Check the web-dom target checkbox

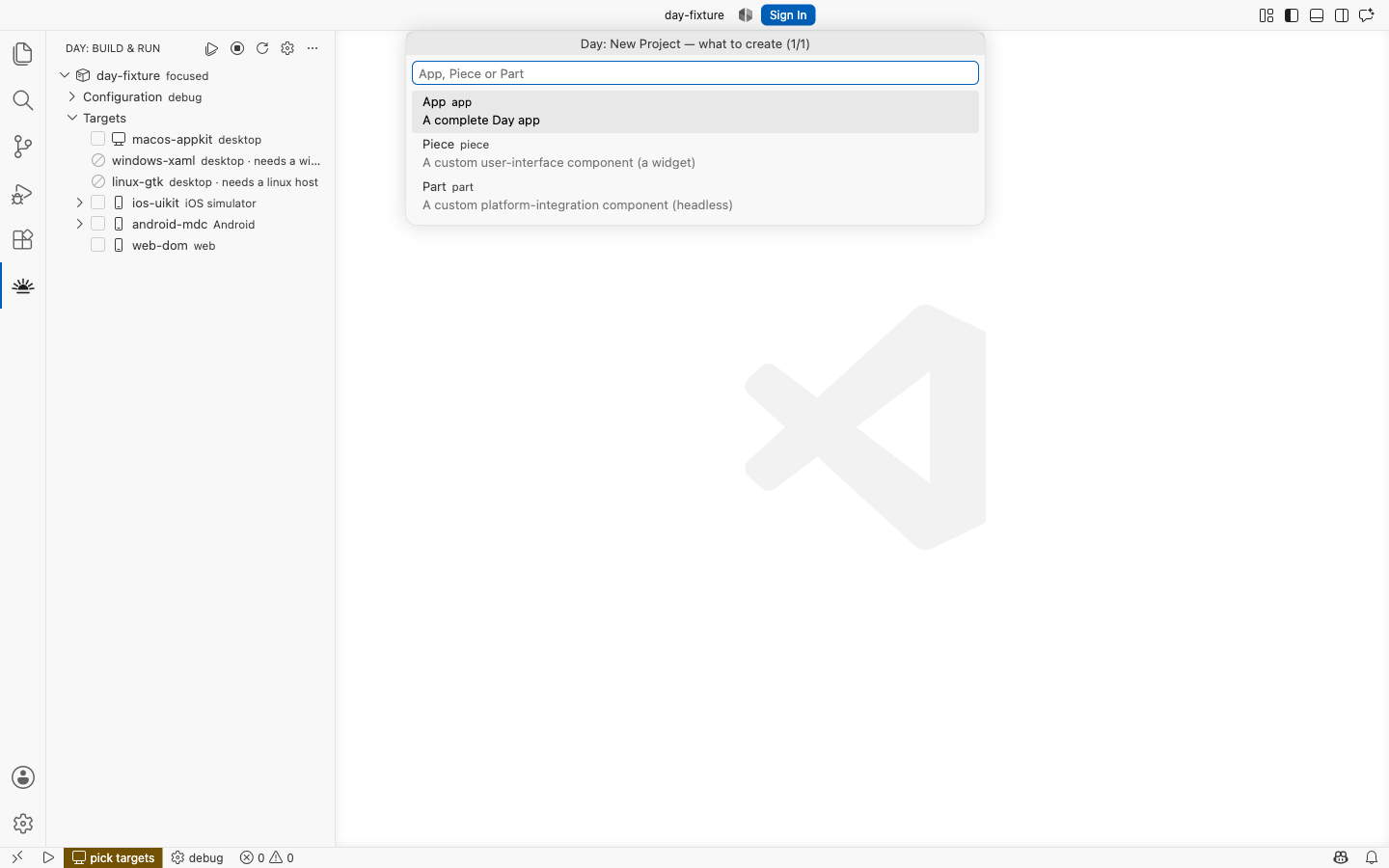[x=97, y=245]
